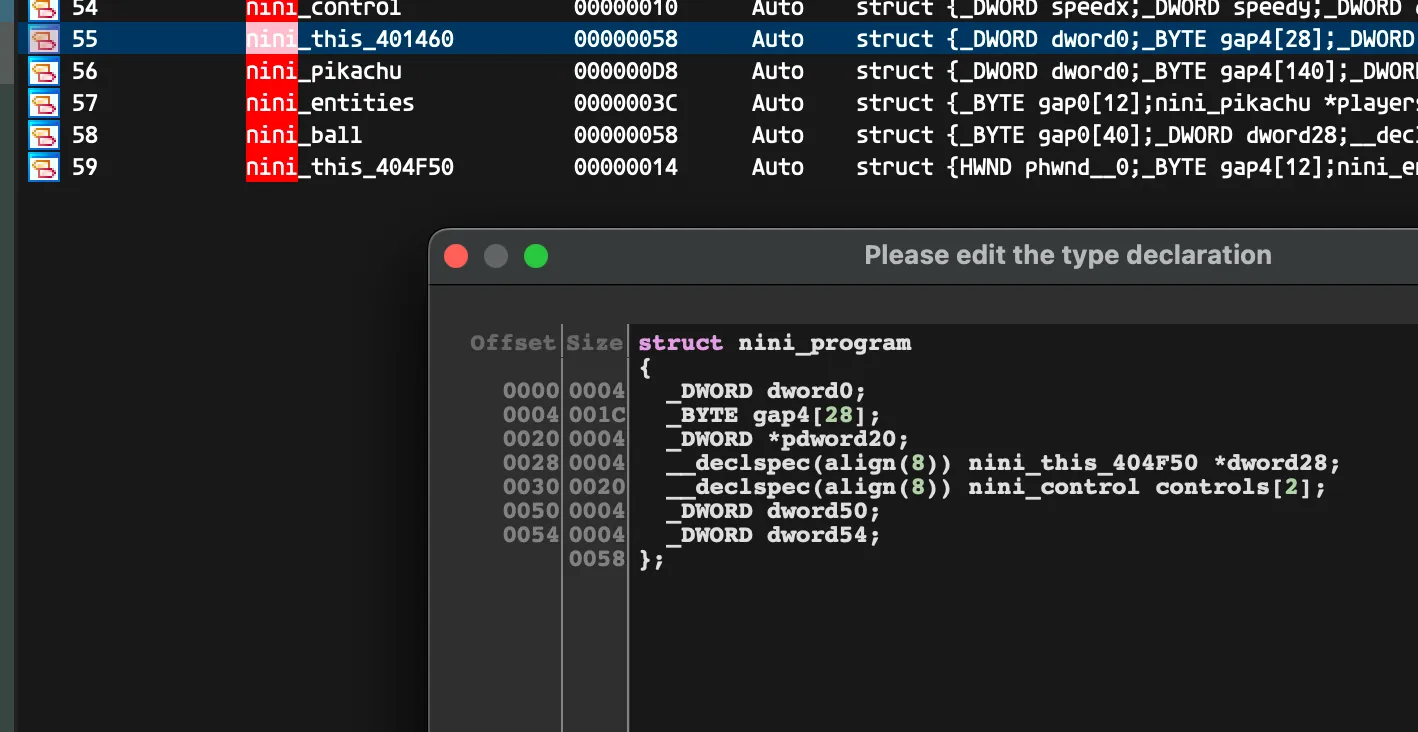Click the nini_entities struct description text
The width and height of the screenshot is (1418, 732).
point(1137,104)
